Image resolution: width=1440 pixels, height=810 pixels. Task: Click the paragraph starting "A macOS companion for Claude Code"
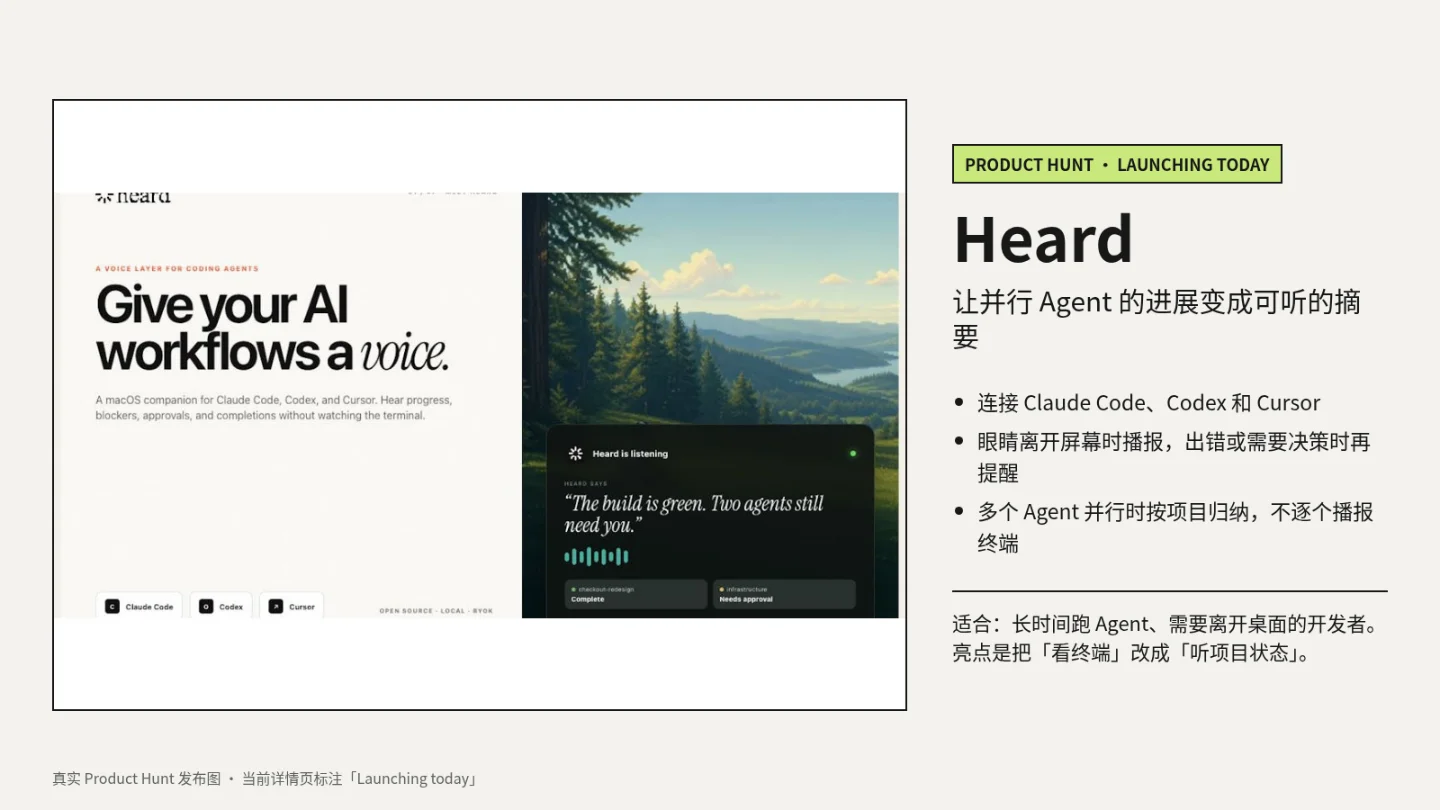point(274,408)
